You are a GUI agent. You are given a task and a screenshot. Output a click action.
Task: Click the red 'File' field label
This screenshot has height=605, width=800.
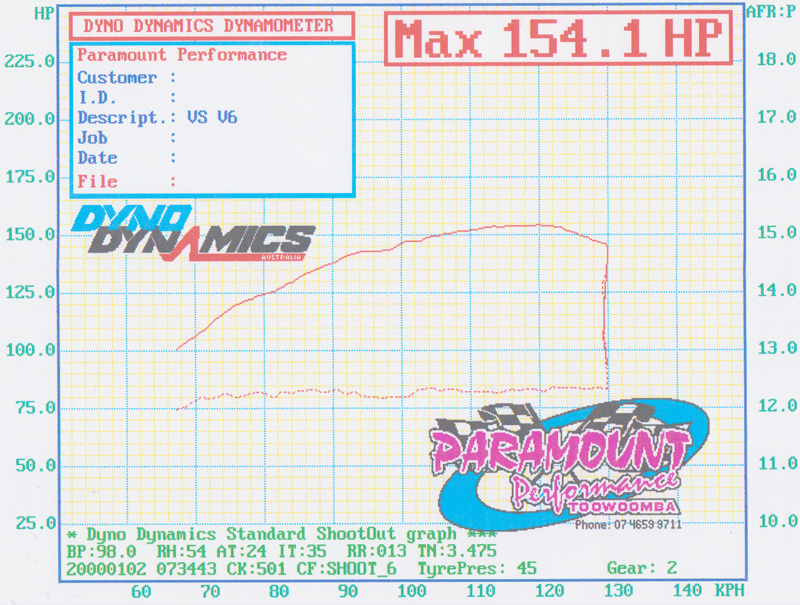point(97,181)
